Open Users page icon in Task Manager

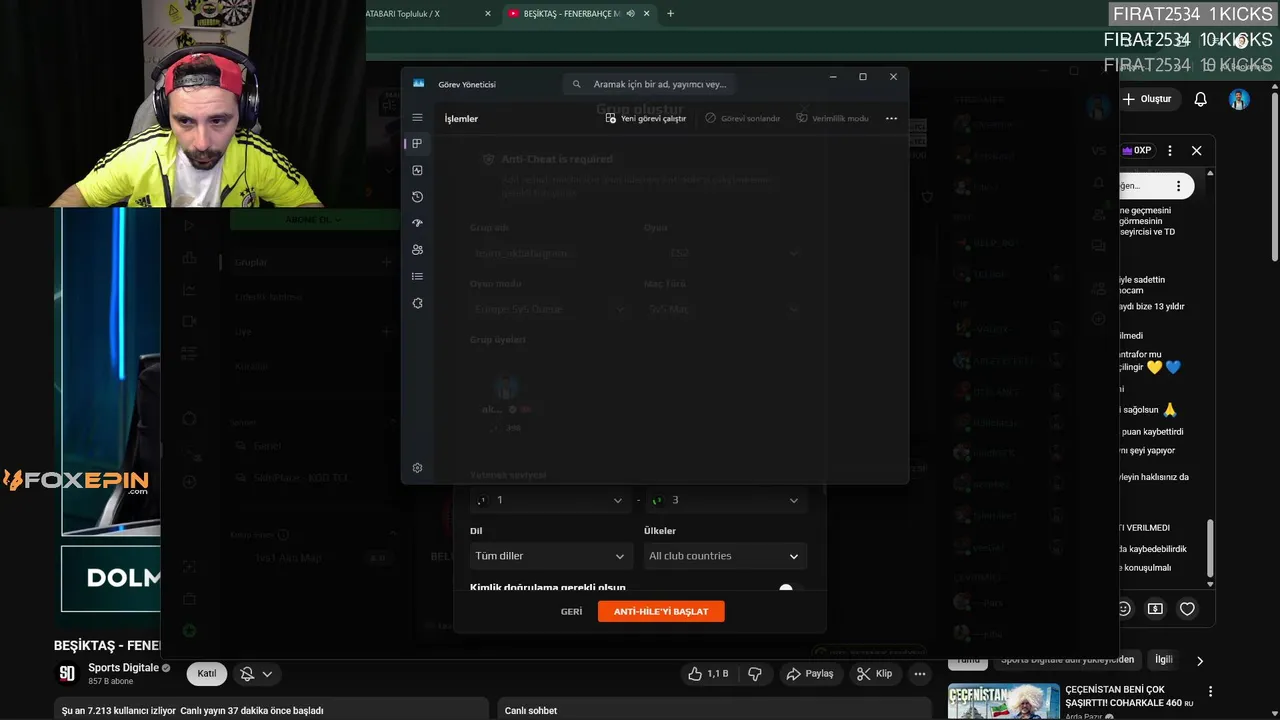pos(418,250)
